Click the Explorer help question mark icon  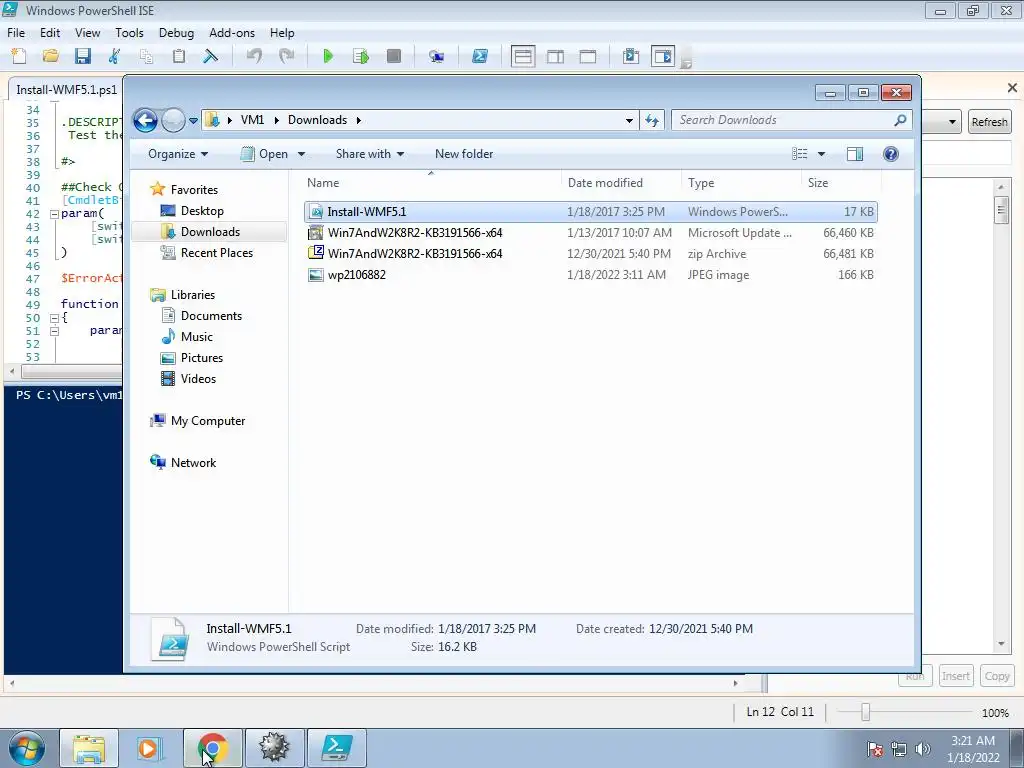coord(891,154)
